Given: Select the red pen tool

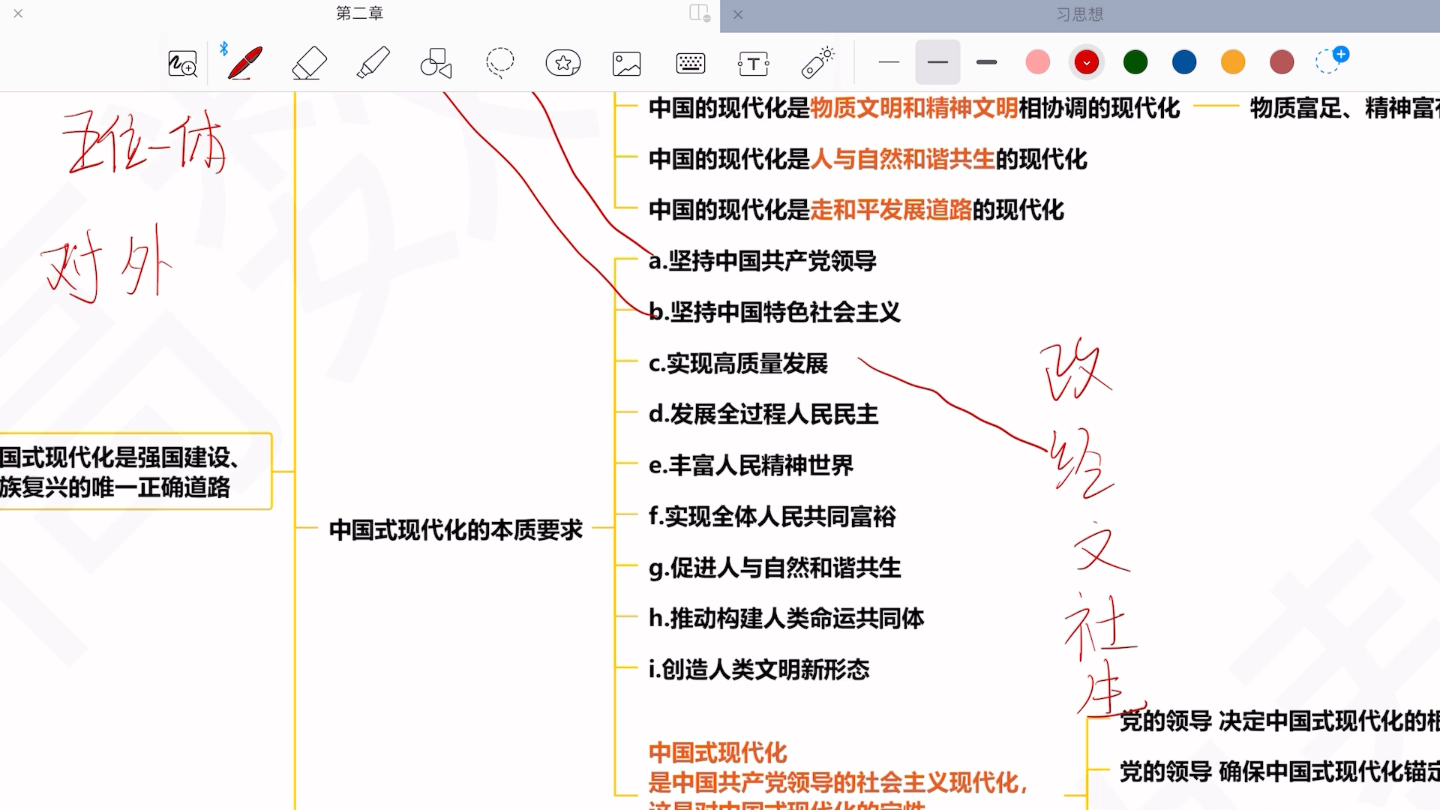Looking at the screenshot, I should (x=244, y=63).
